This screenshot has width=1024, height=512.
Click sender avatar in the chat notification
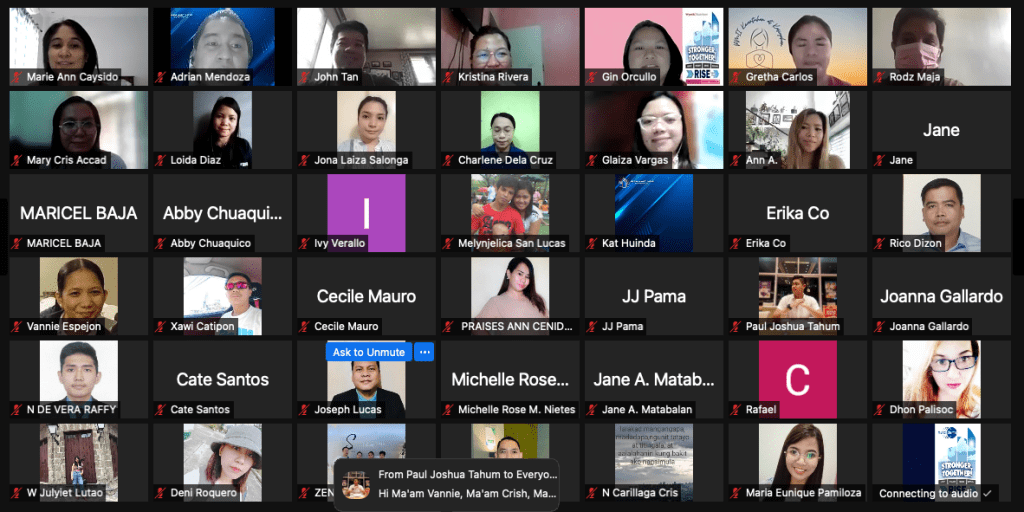point(354,484)
